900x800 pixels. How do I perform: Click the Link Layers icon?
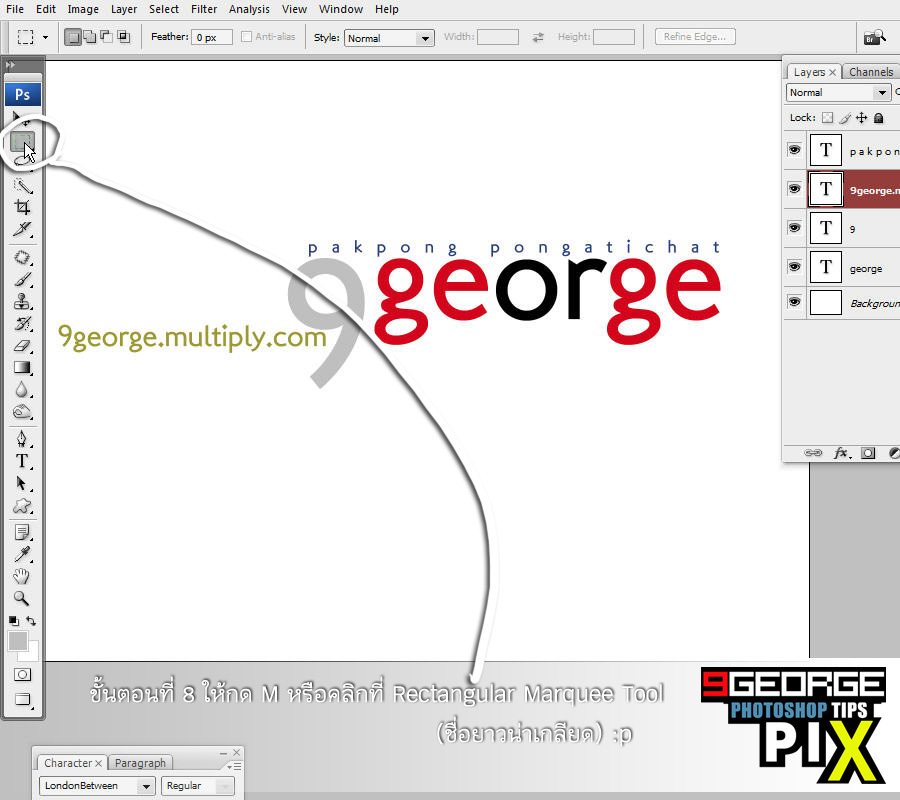pos(813,453)
